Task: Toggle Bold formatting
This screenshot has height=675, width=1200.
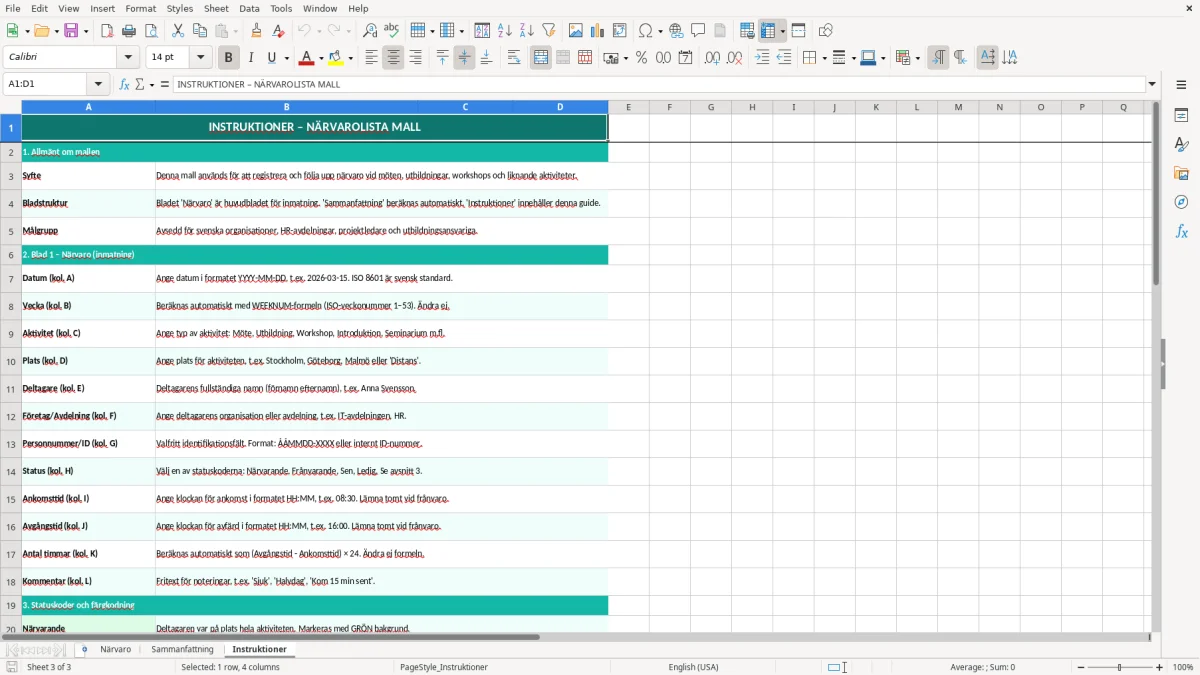Action: [228, 58]
